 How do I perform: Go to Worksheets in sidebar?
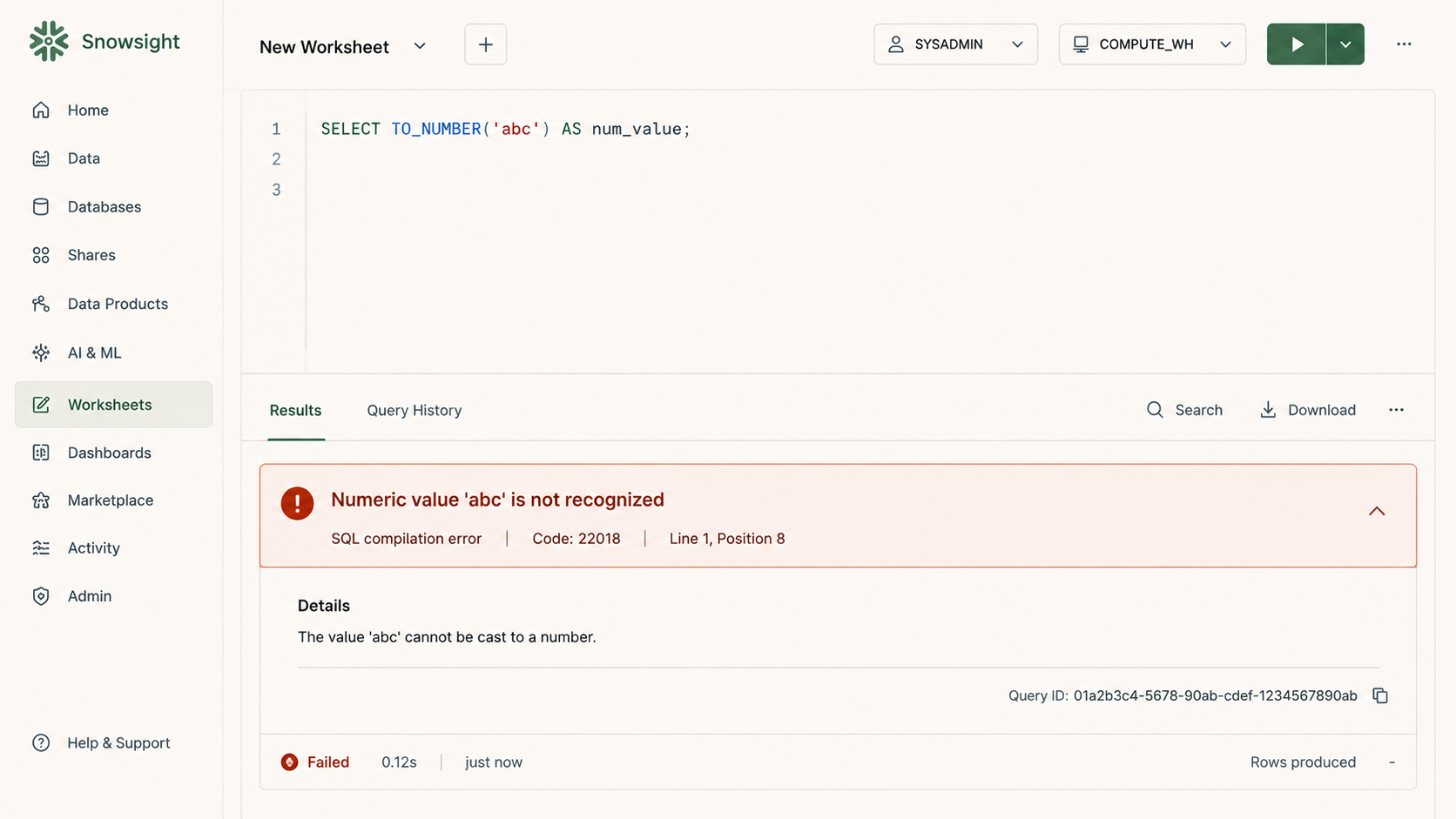[x=114, y=405]
